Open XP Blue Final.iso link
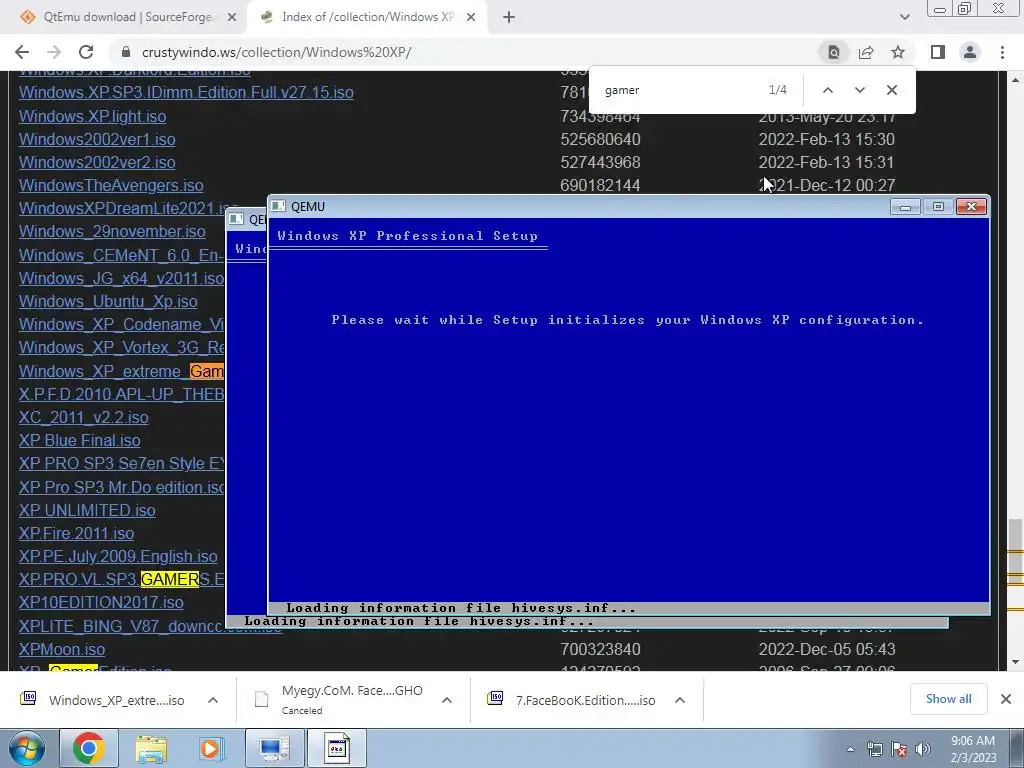The height and width of the screenshot is (768, 1024). [80, 441]
